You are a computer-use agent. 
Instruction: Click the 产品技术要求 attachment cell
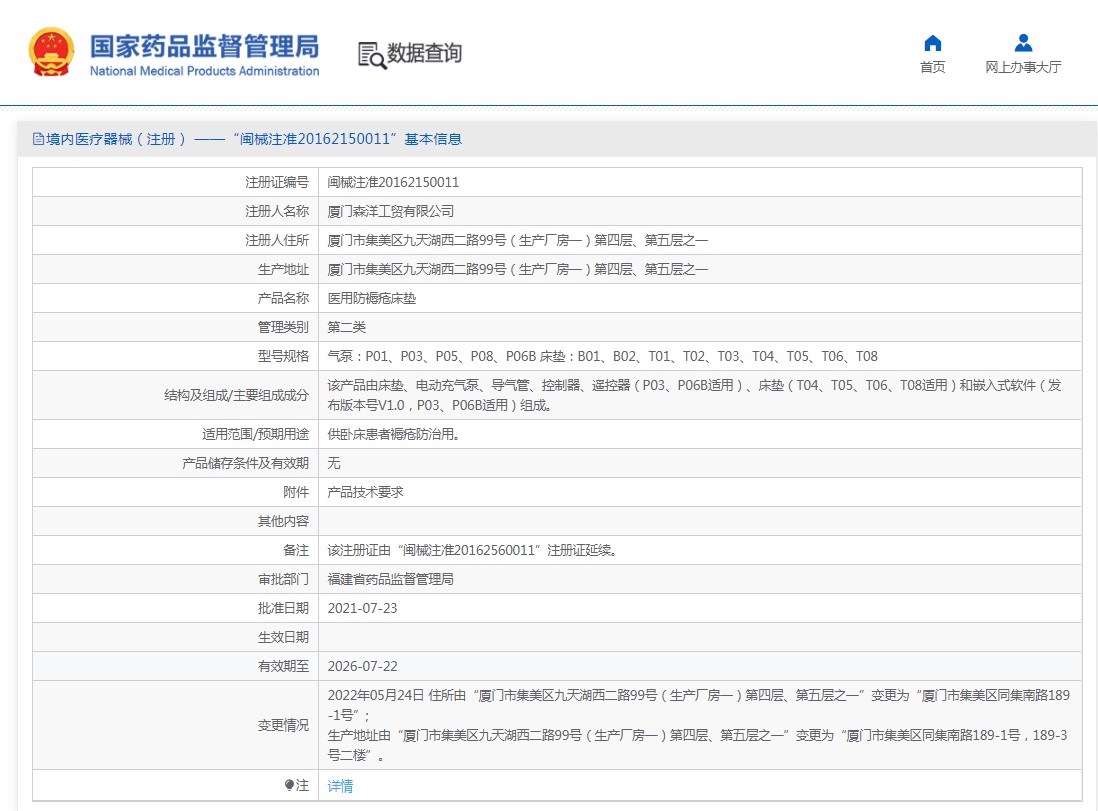pyautogui.click(x=366, y=493)
